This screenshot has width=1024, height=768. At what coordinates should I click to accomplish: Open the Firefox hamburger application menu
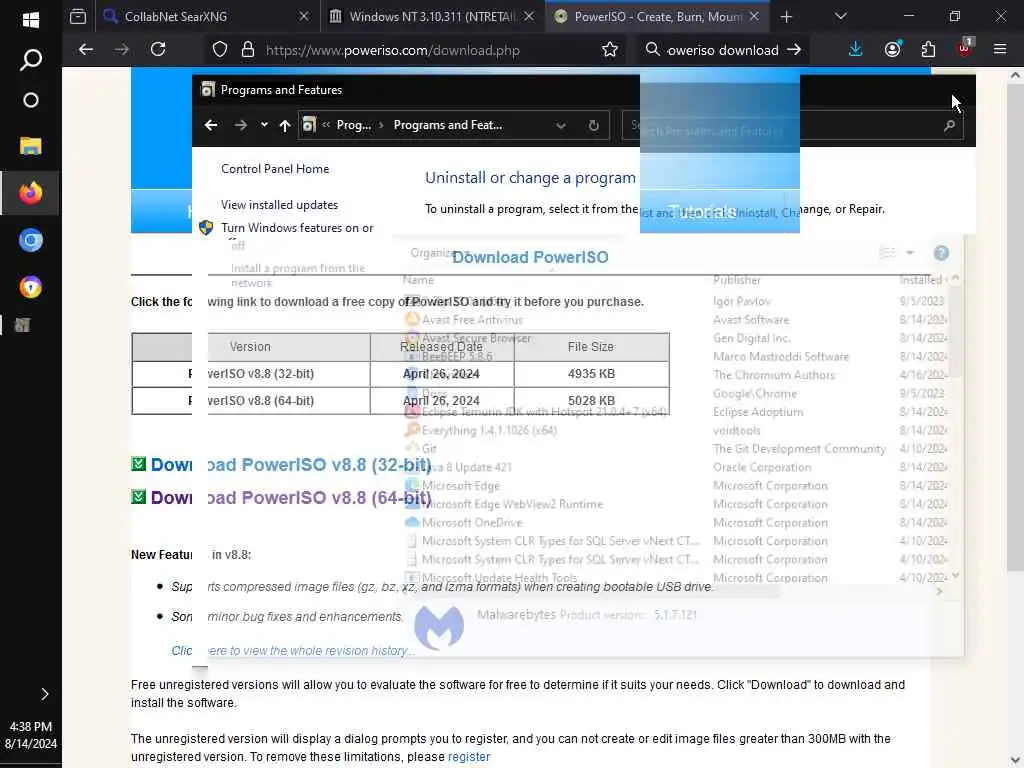coord(1000,49)
